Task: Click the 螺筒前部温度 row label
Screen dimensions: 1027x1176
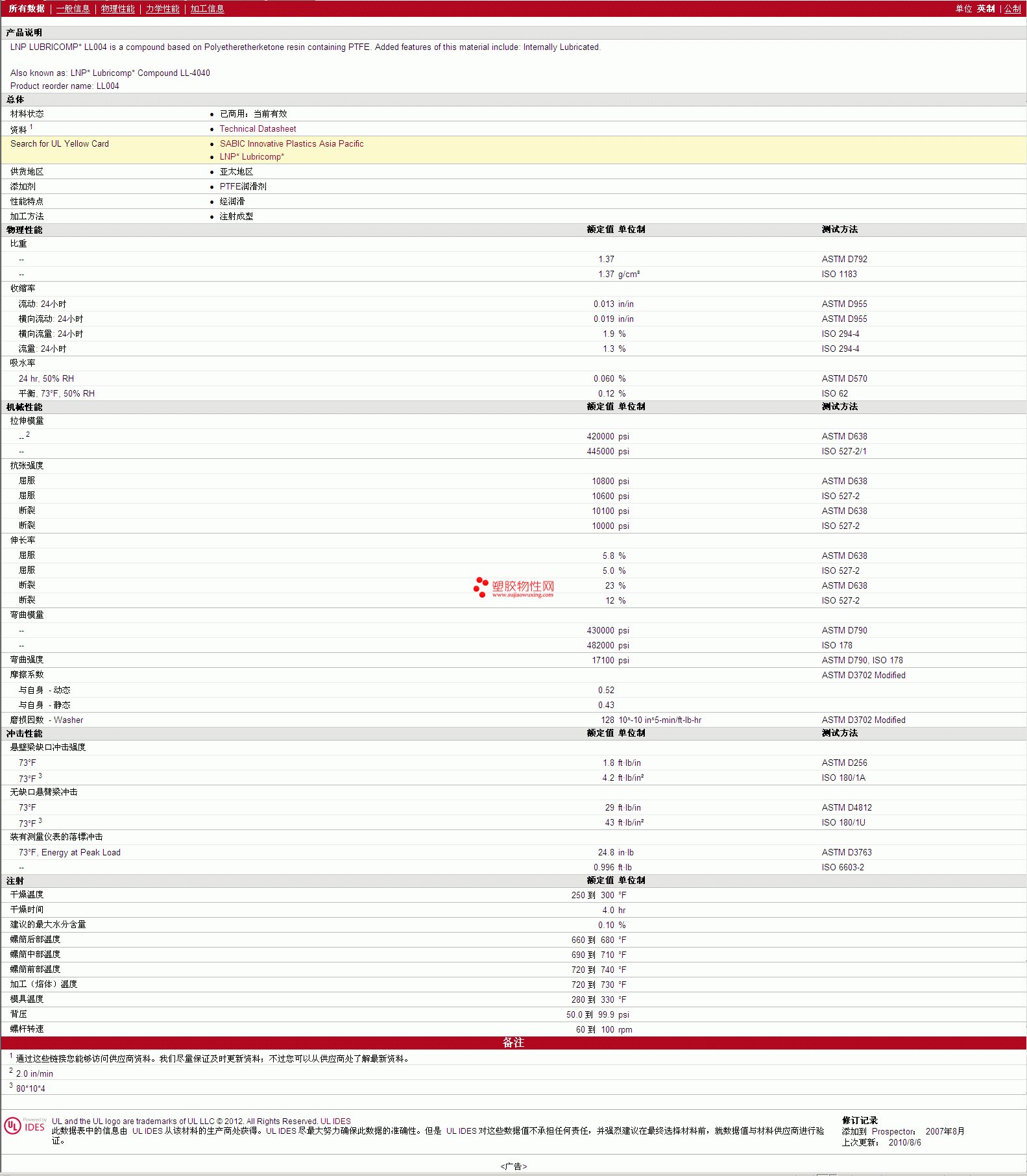Action: click(x=35, y=970)
